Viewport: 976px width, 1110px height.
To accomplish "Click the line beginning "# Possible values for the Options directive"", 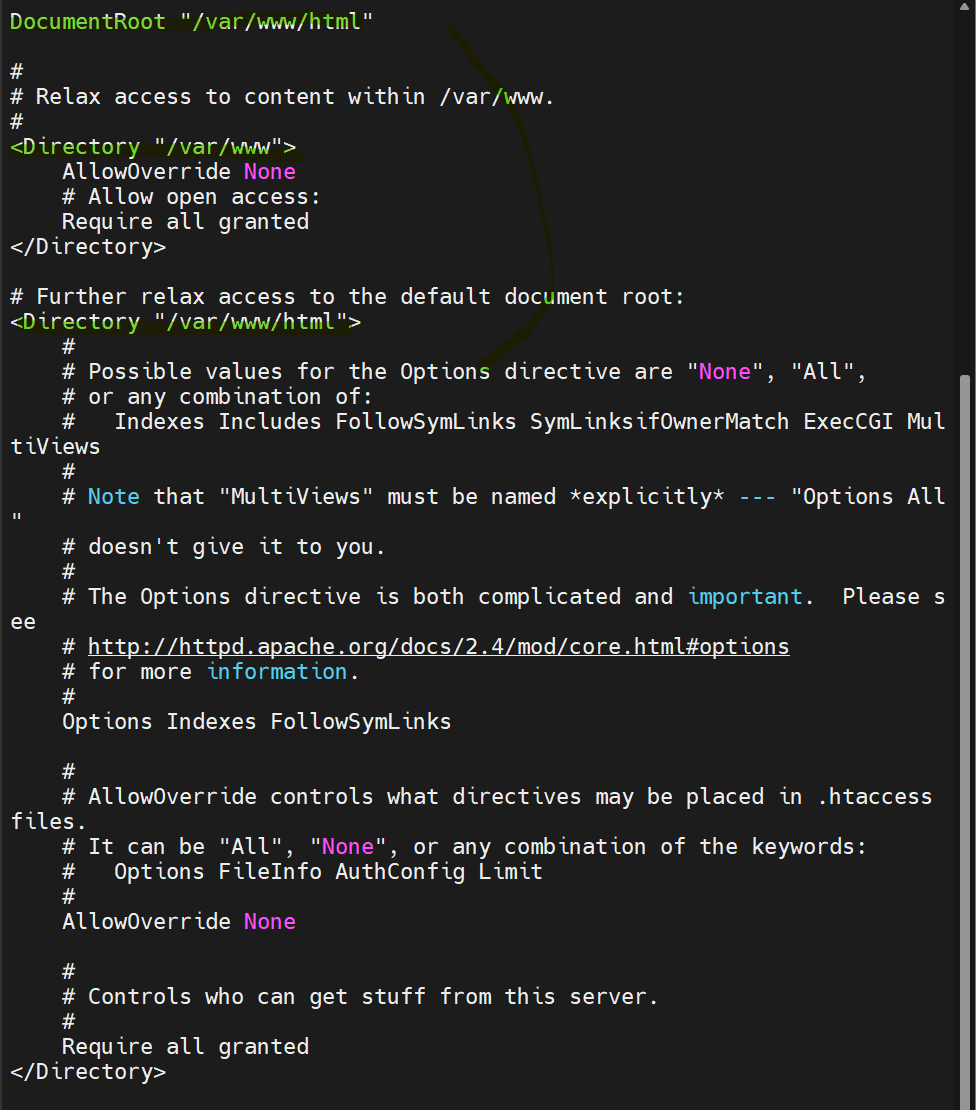I will [464, 372].
